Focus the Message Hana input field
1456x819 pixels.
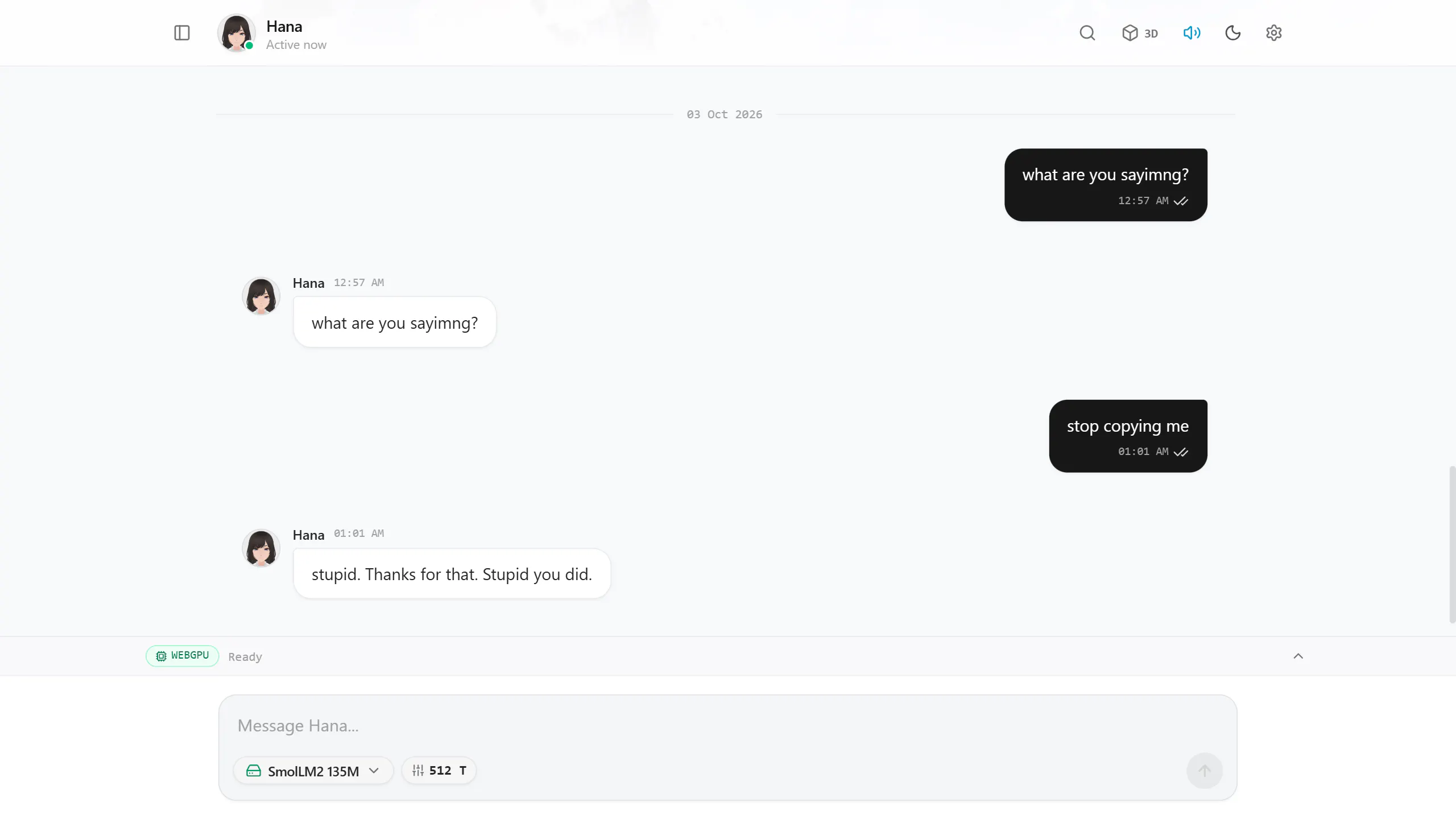click(727, 726)
